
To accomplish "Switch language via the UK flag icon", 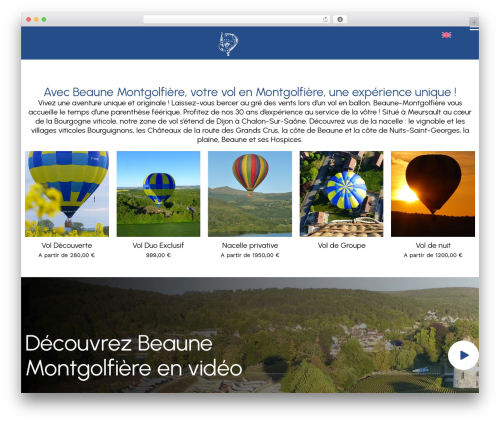I will click(x=446, y=35).
